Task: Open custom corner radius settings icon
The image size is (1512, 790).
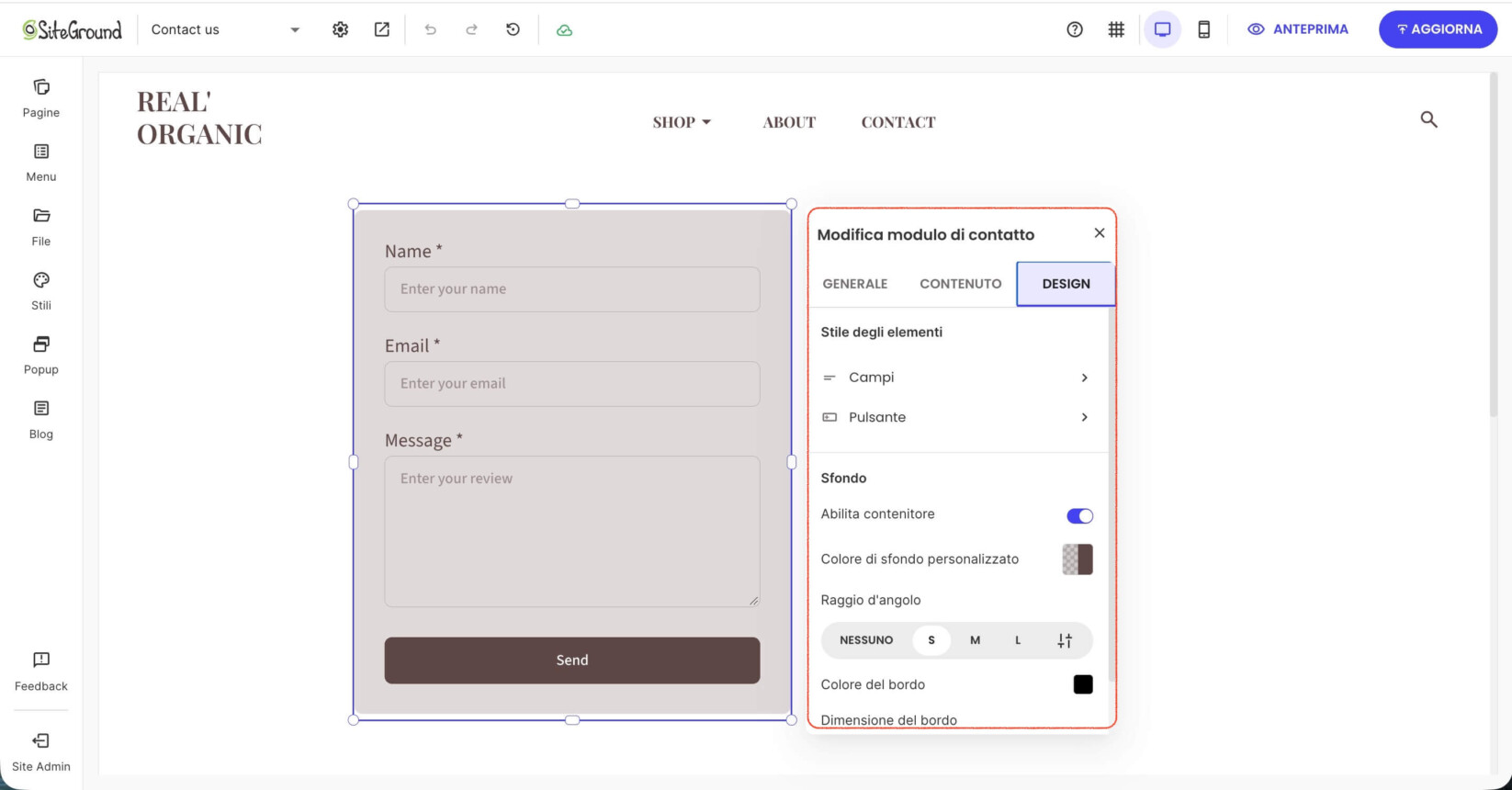Action: 1065,640
